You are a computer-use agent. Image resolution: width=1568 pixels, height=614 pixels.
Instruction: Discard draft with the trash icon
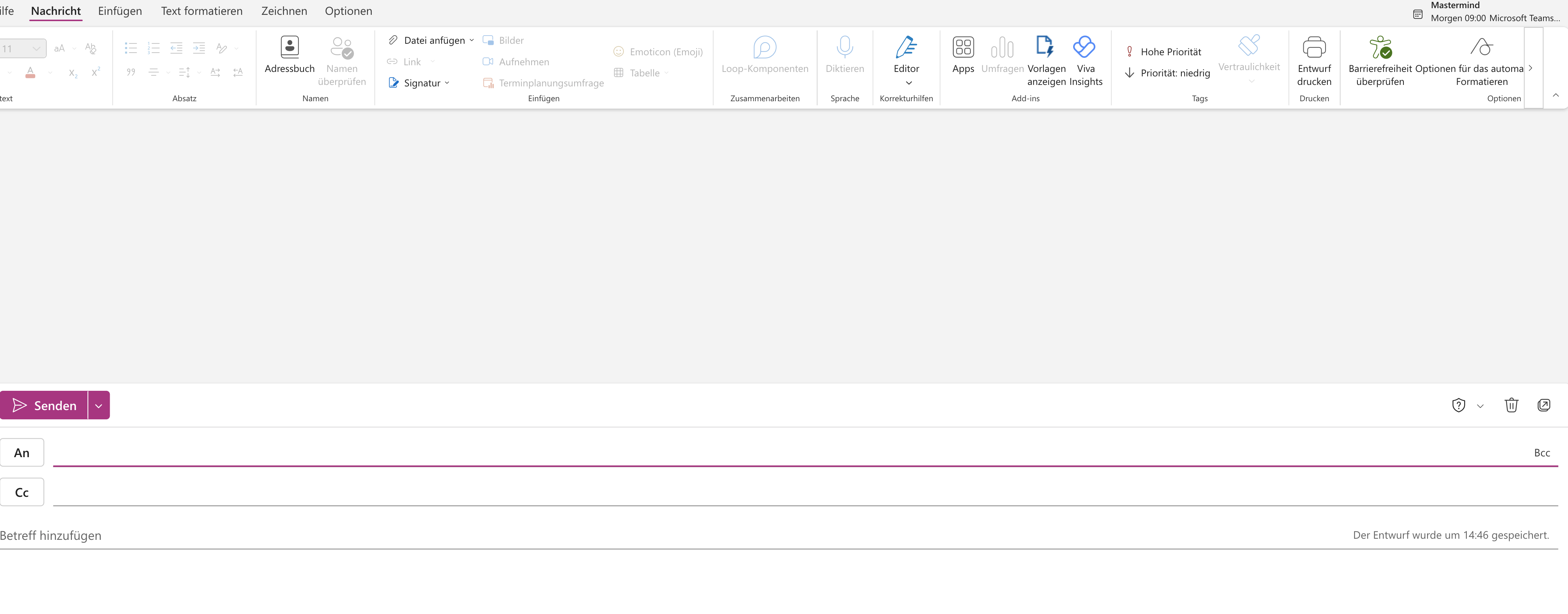pyautogui.click(x=1511, y=405)
